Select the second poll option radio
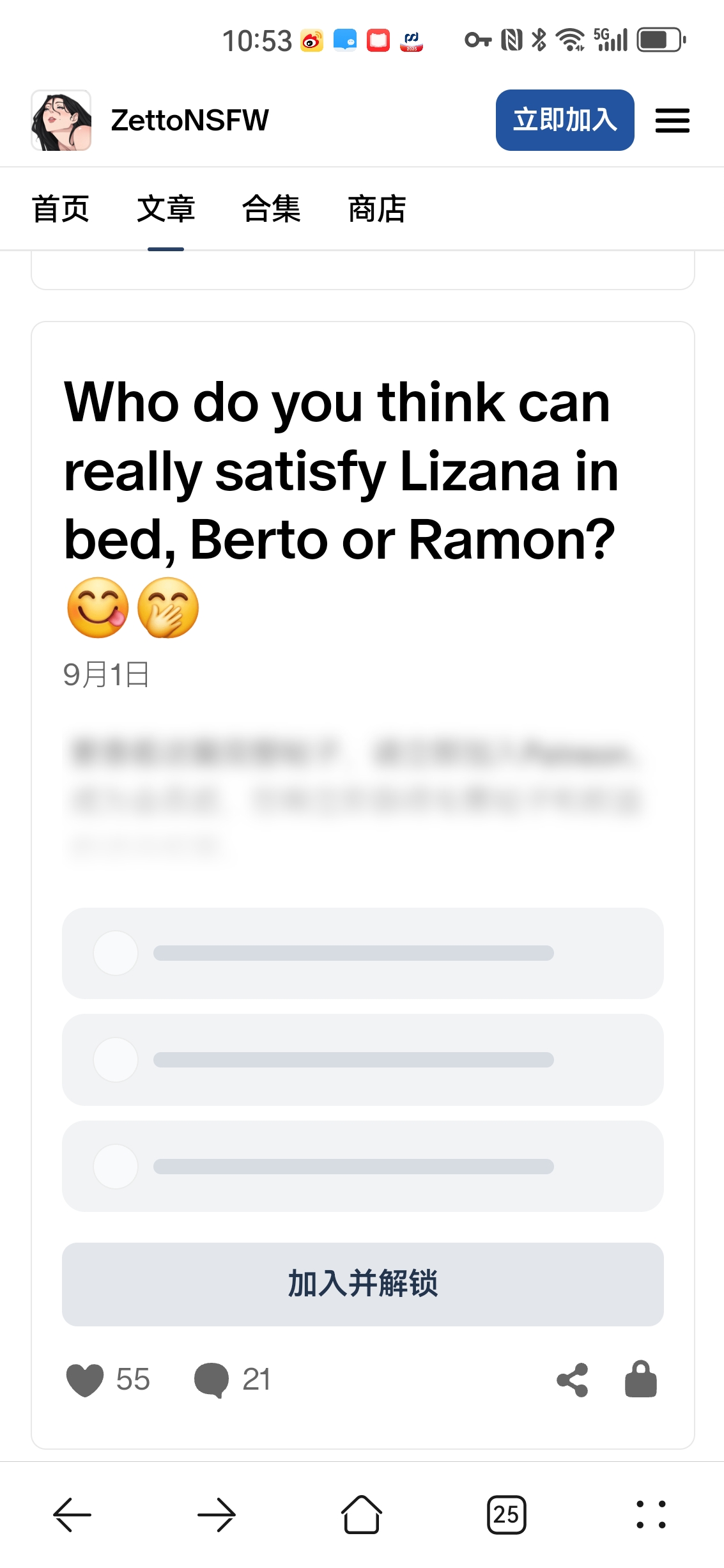The height and width of the screenshot is (1568, 724). (116, 1060)
